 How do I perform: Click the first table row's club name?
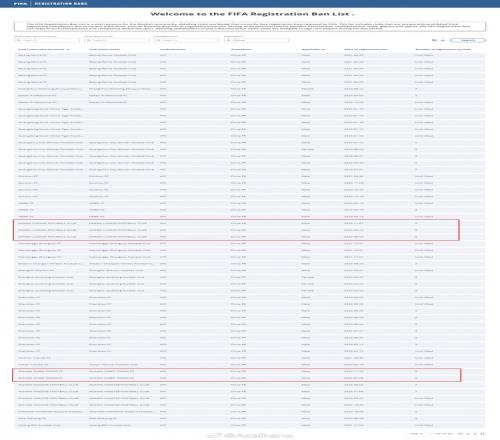pos(32,55)
